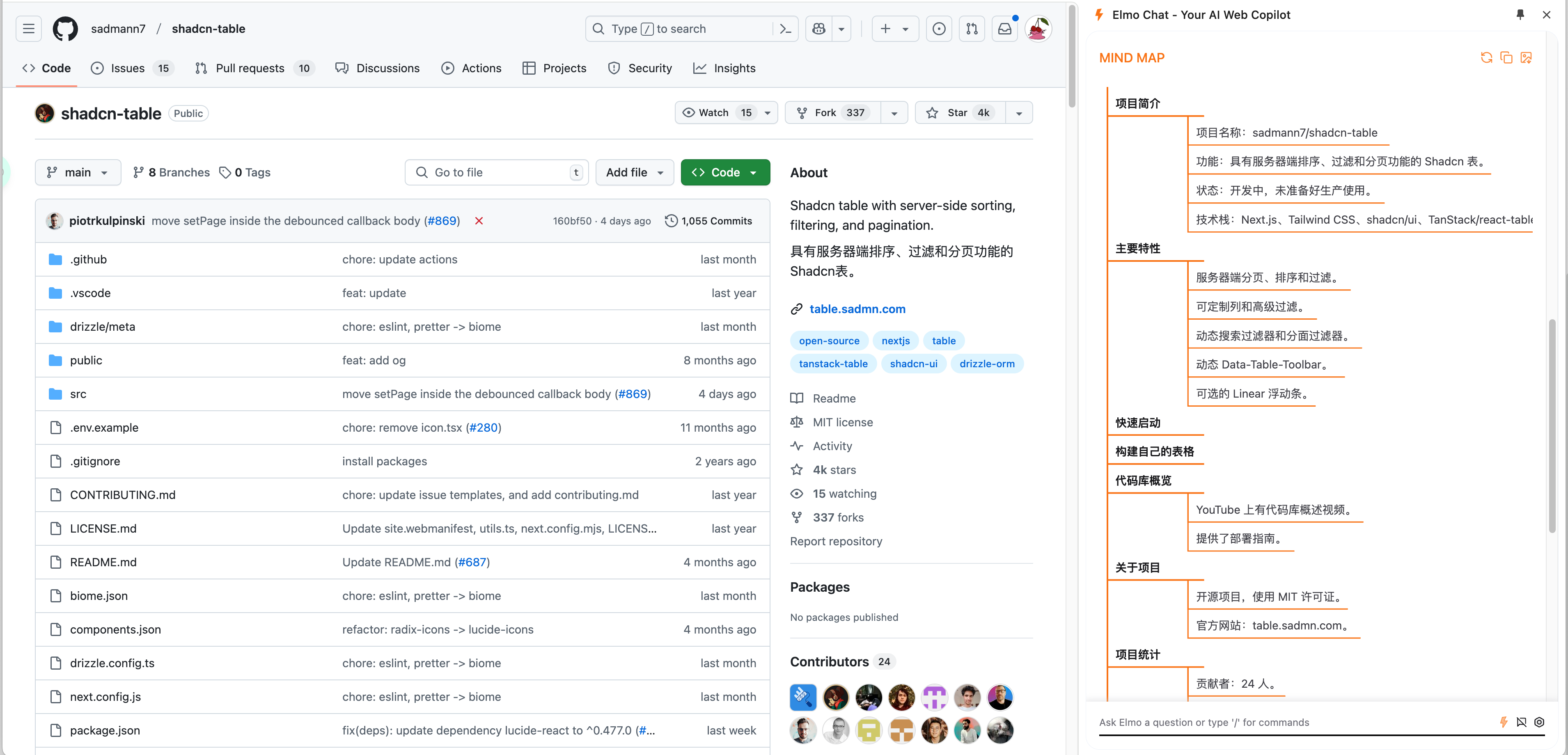This screenshot has width=1568, height=755.
Task: Switch to the Discussions tab
Action: point(377,68)
